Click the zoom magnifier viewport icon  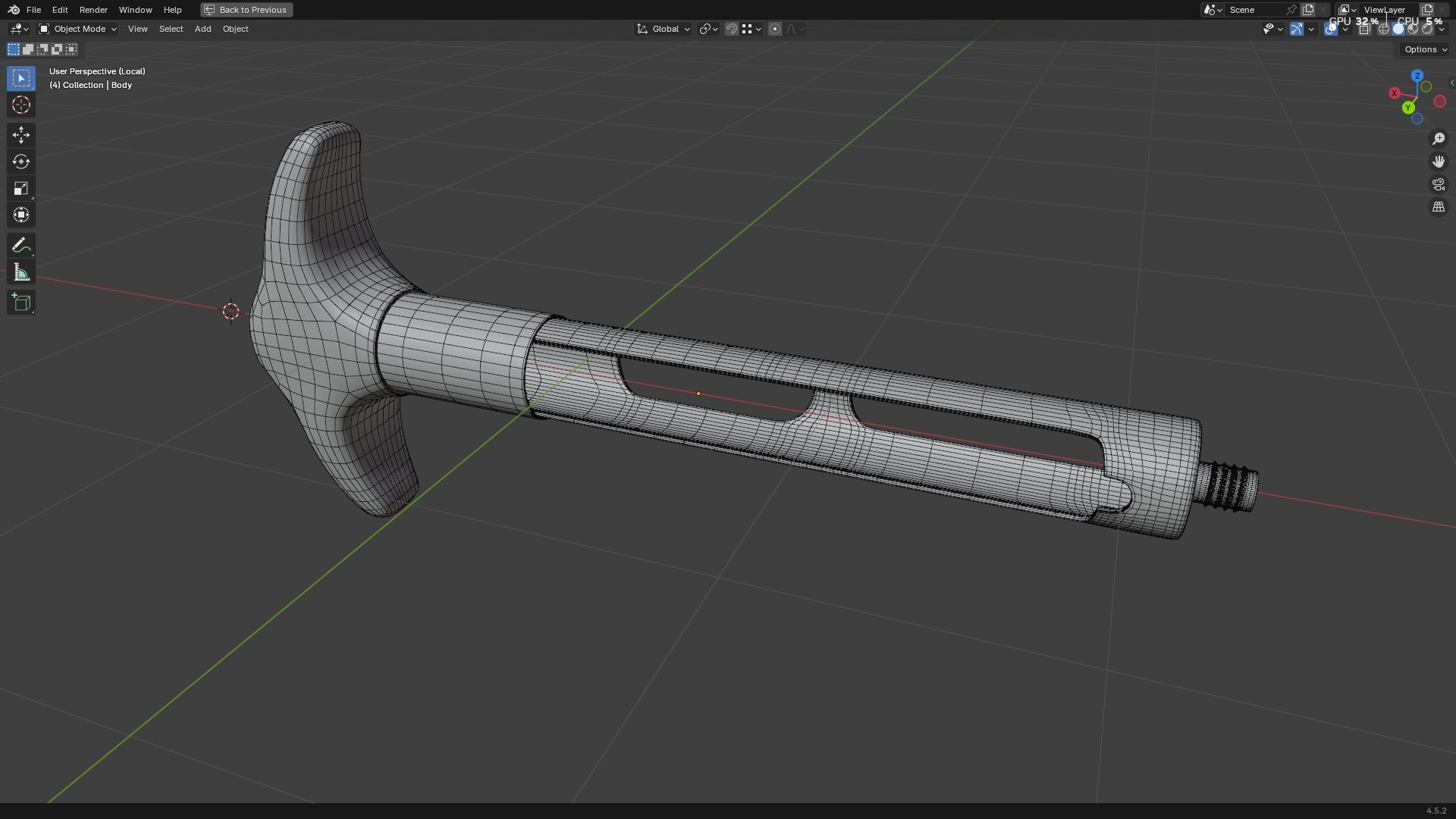[x=1439, y=139]
